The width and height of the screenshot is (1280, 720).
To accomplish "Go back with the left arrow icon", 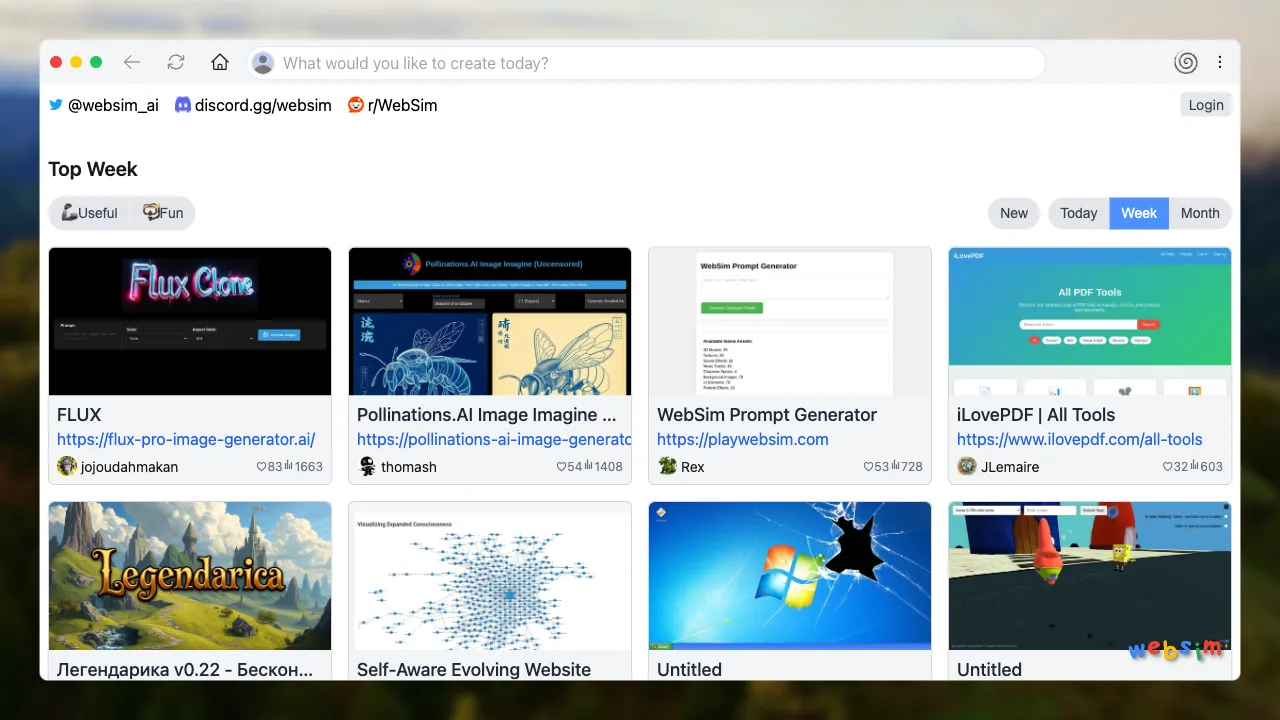I will click(132, 62).
